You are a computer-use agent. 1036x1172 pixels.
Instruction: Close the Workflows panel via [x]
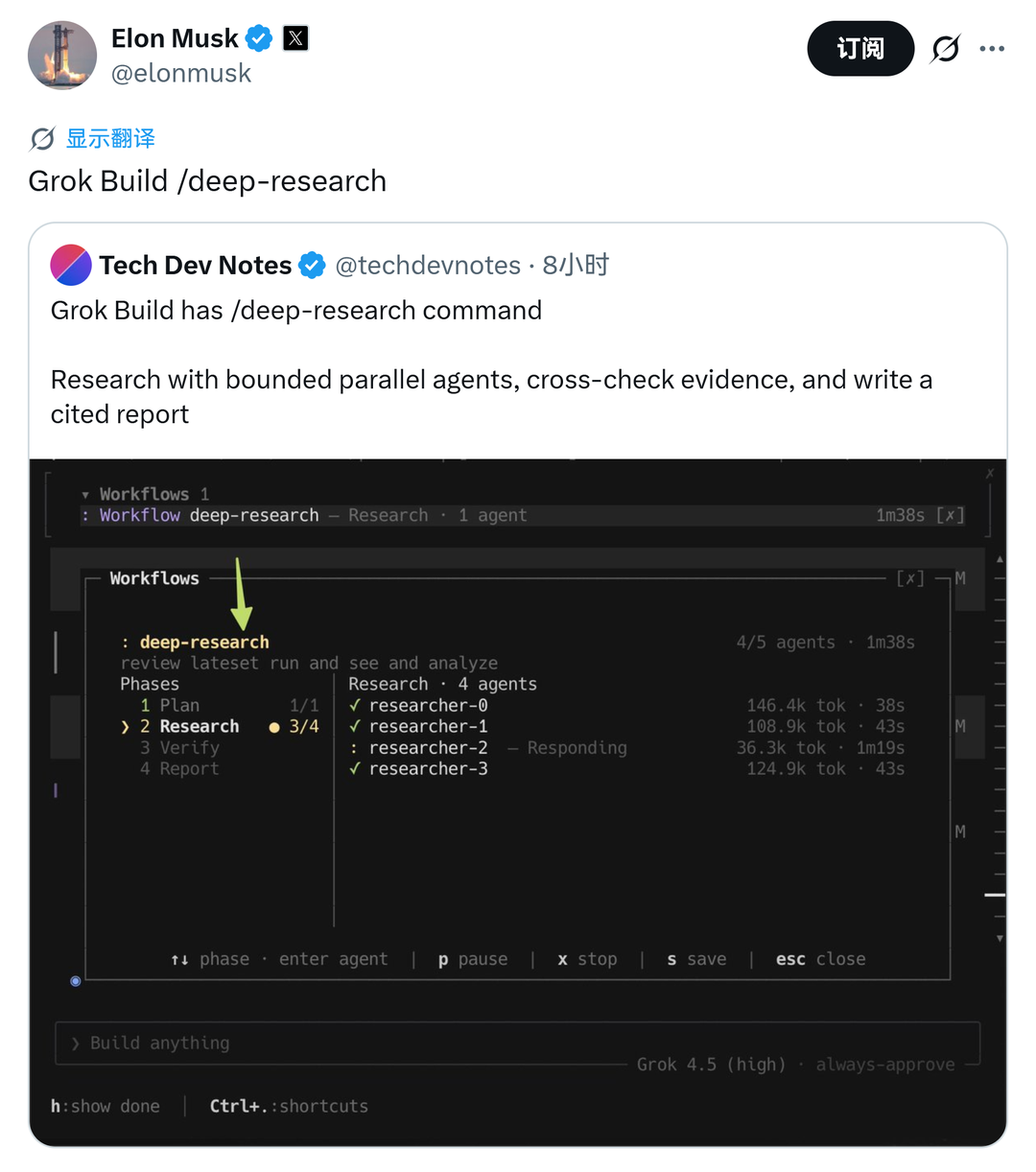(x=910, y=578)
